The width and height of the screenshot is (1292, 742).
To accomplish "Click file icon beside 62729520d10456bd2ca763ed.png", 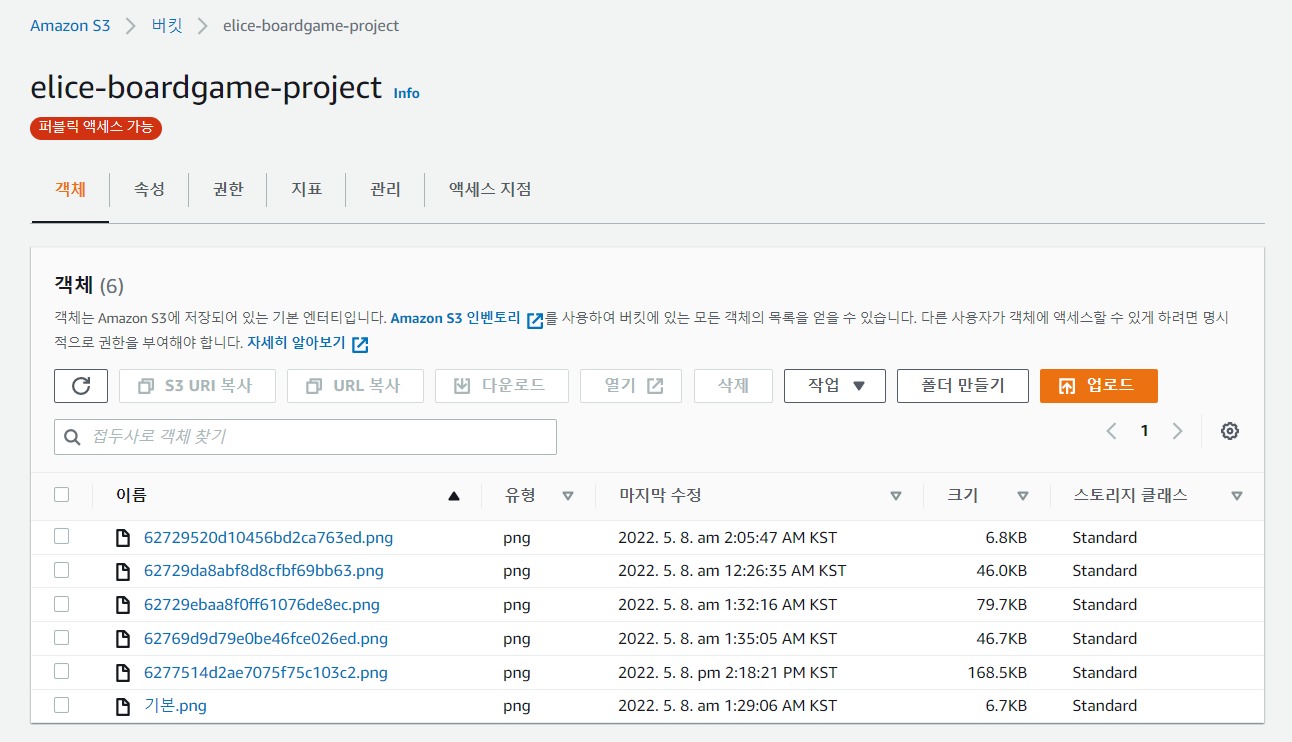I will point(123,538).
